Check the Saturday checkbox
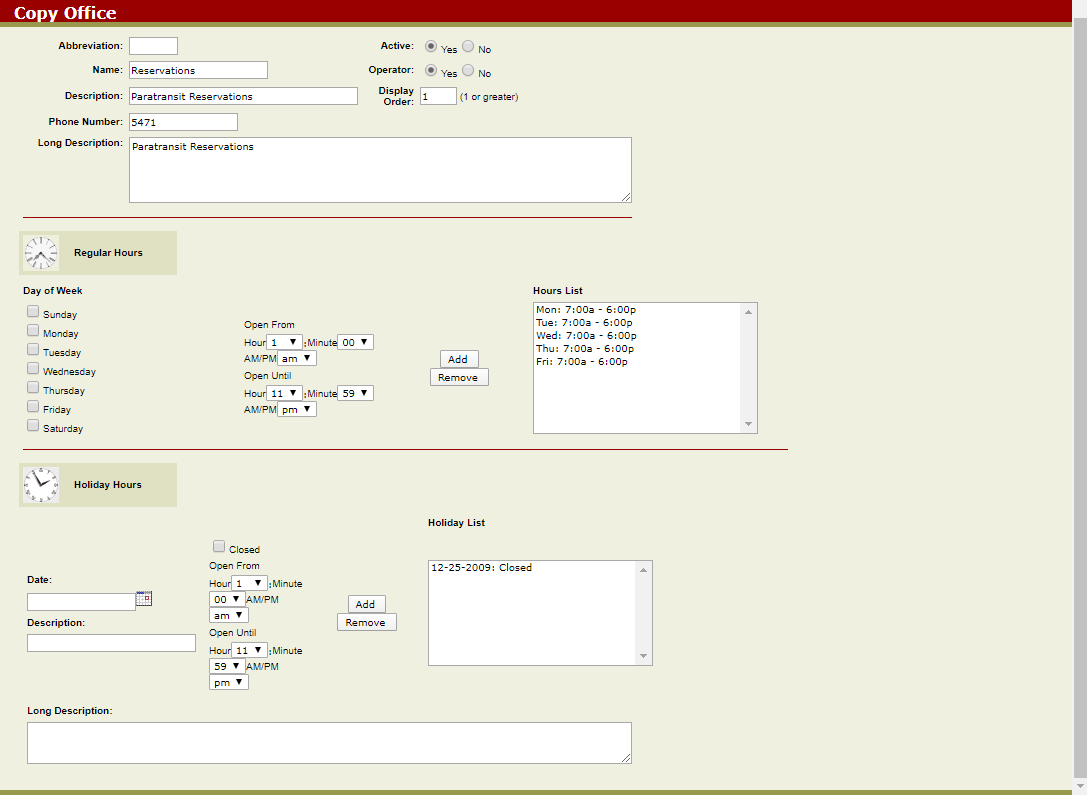This screenshot has height=795, width=1087. tap(32, 424)
